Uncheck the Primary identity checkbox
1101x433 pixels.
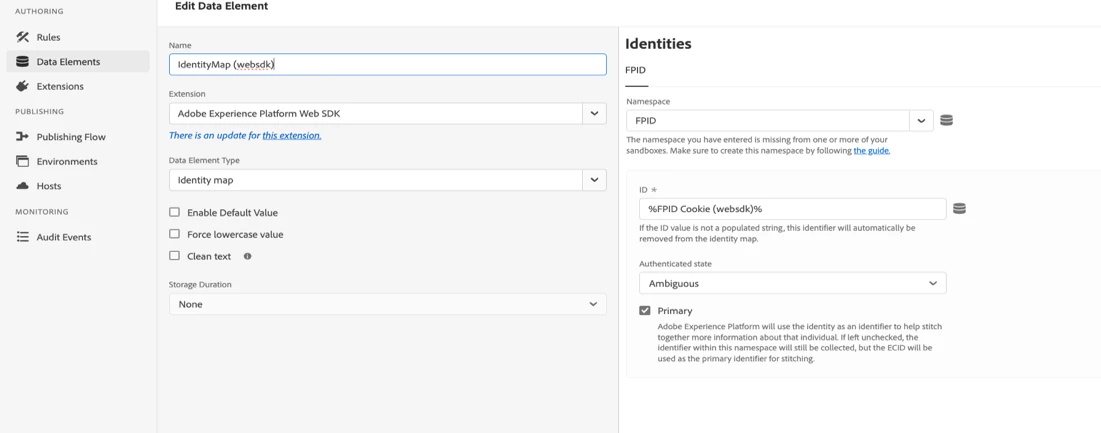click(x=645, y=311)
